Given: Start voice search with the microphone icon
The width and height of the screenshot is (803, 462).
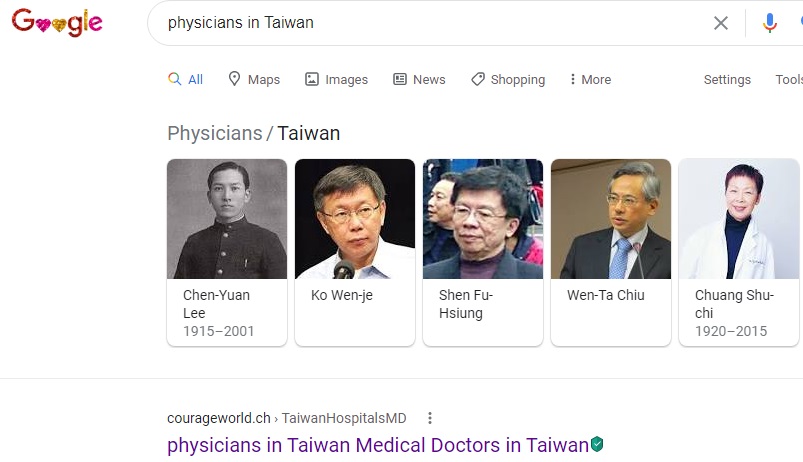Looking at the screenshot, I should tap(769, 23).
